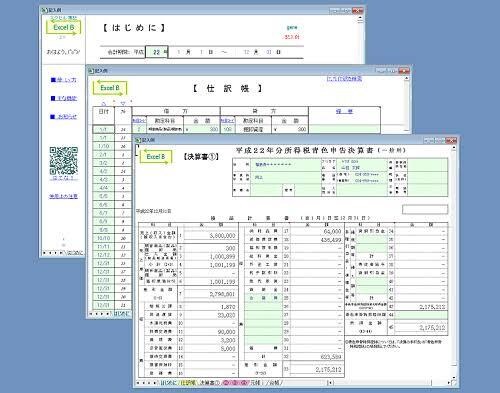Select the expense total cell 623,589
Screen dimensions: 500x393
click(x=316, y=357)
